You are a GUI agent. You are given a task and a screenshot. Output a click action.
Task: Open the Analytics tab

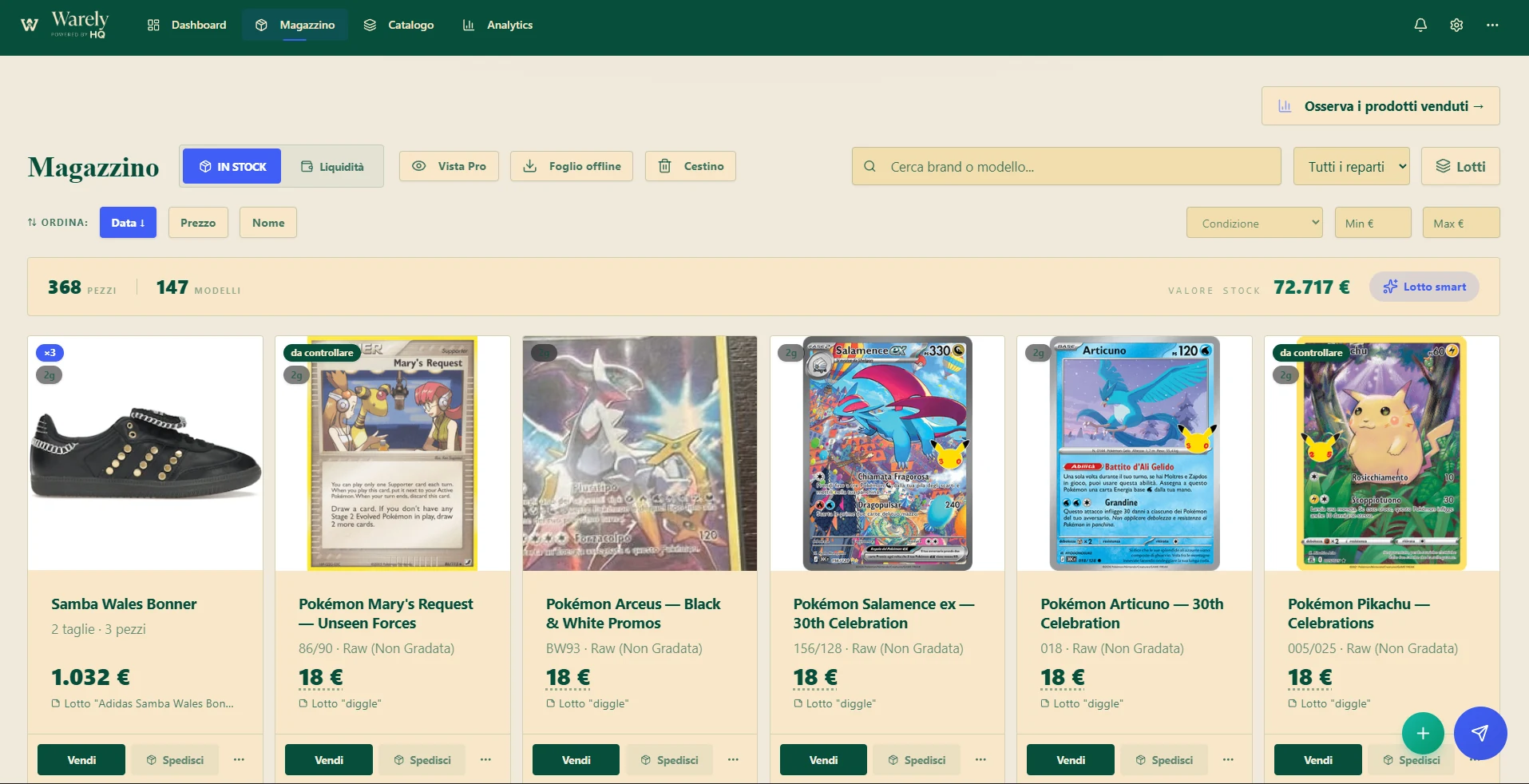497,25
